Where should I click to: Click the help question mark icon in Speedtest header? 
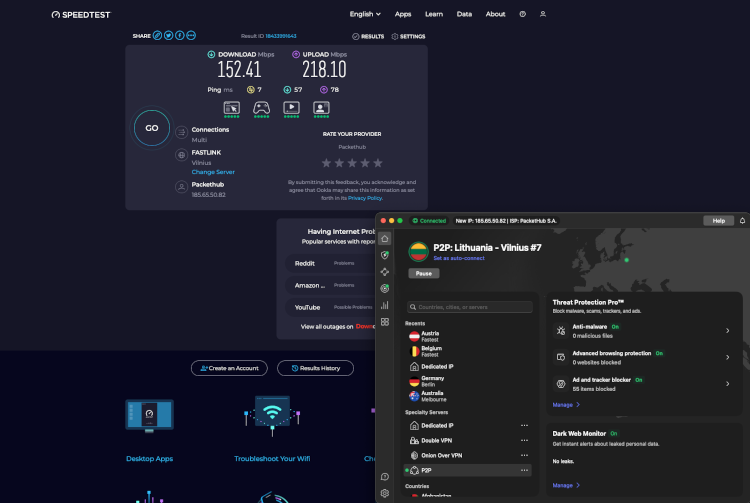[x=522, y=14]
